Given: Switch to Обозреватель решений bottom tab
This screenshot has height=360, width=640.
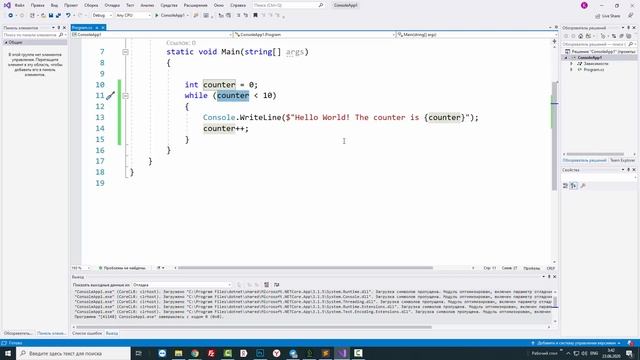Looking at the screenshot, I should click(x=584, y=160).
